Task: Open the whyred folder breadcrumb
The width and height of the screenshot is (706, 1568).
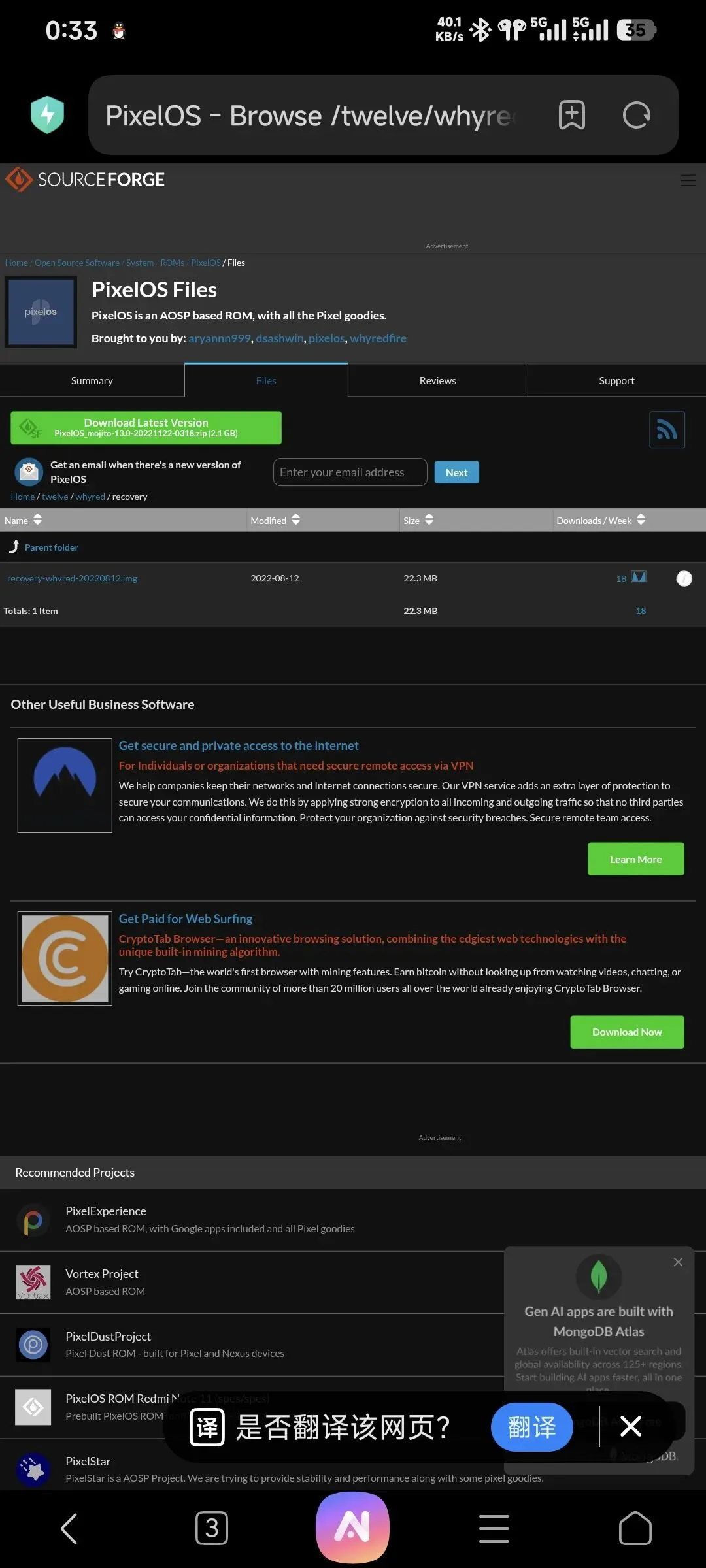Action: tap(90, 497)
